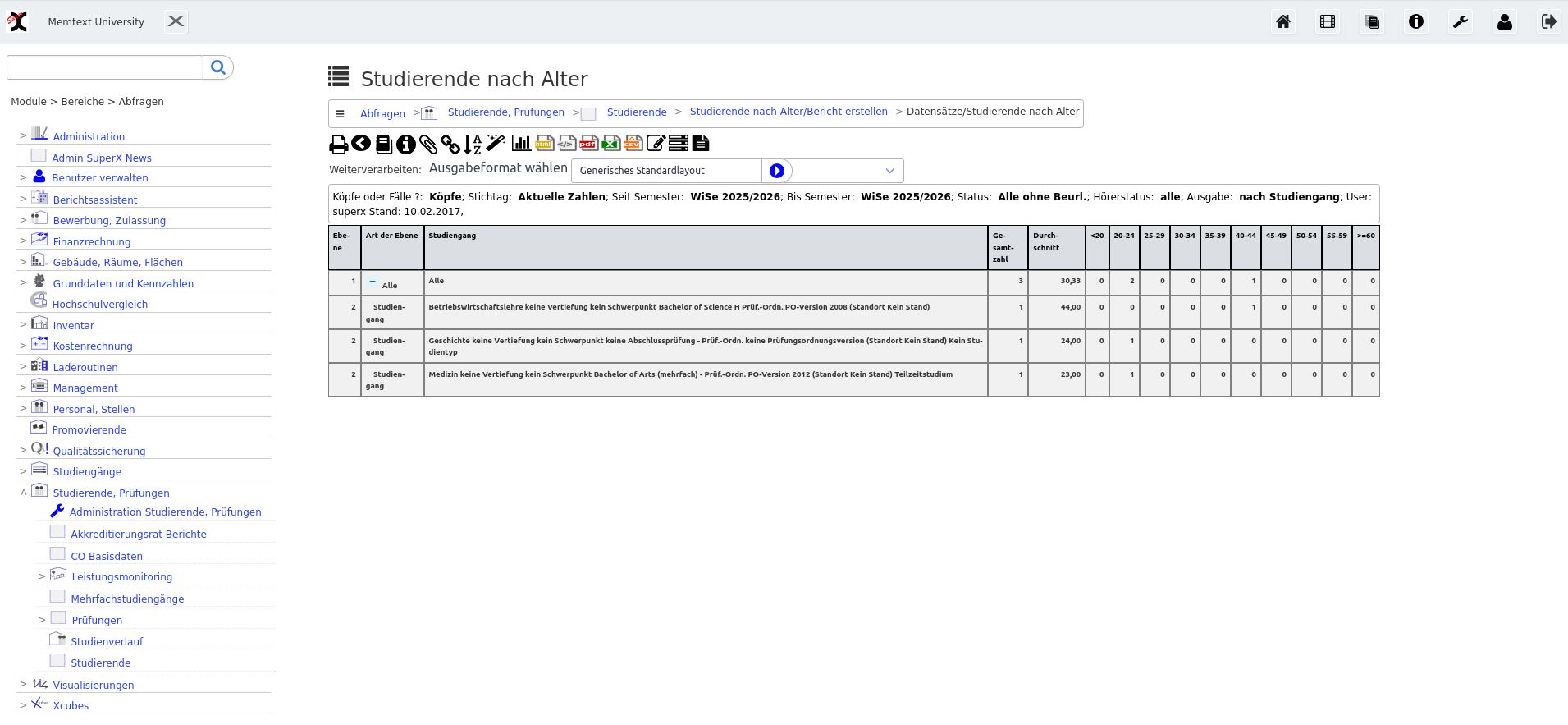
Task: Select Kostenrechnung in the sidebar menu
Action: tap(93, 346)
